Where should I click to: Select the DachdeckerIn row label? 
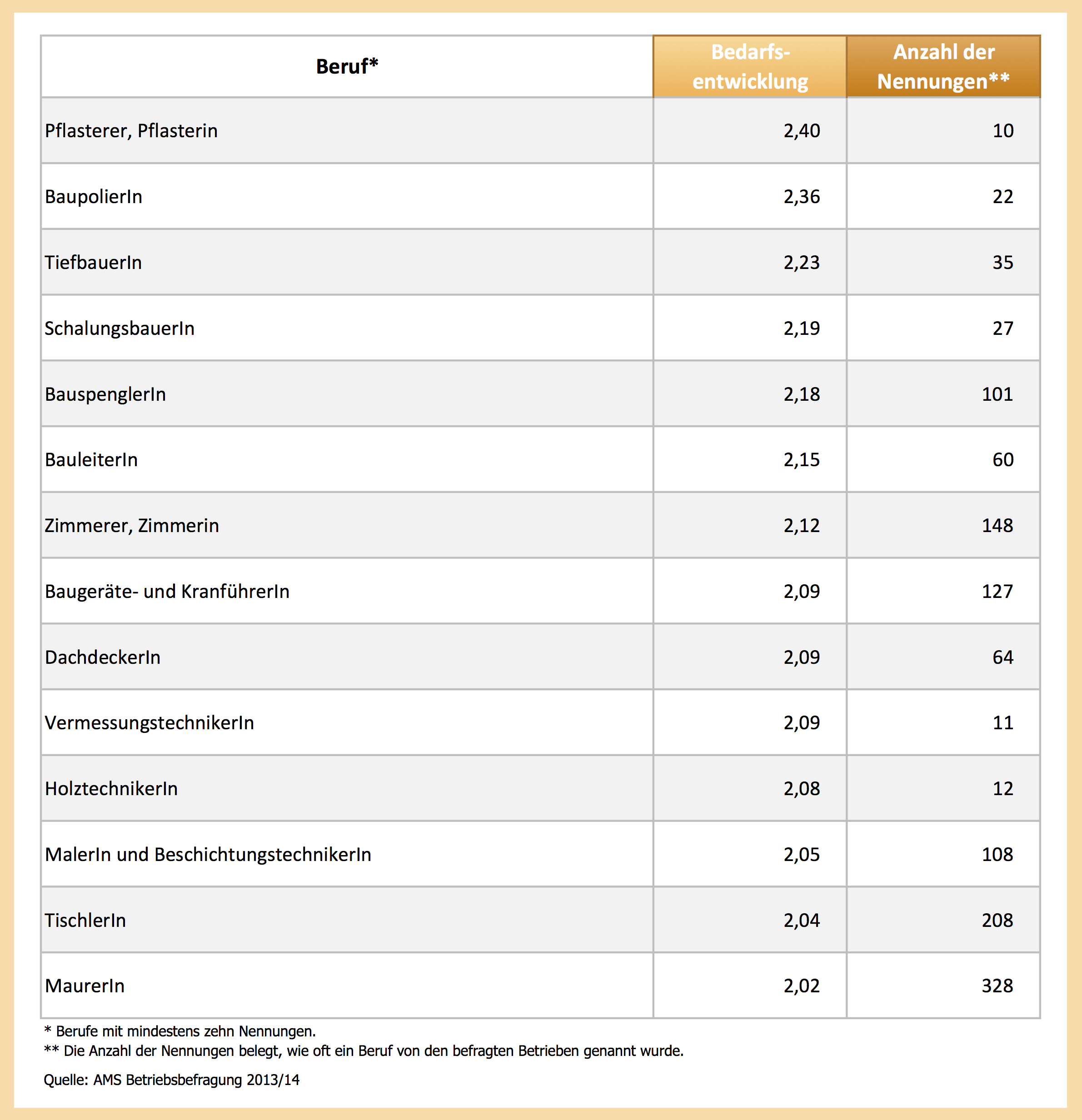(x=103, y=657)
